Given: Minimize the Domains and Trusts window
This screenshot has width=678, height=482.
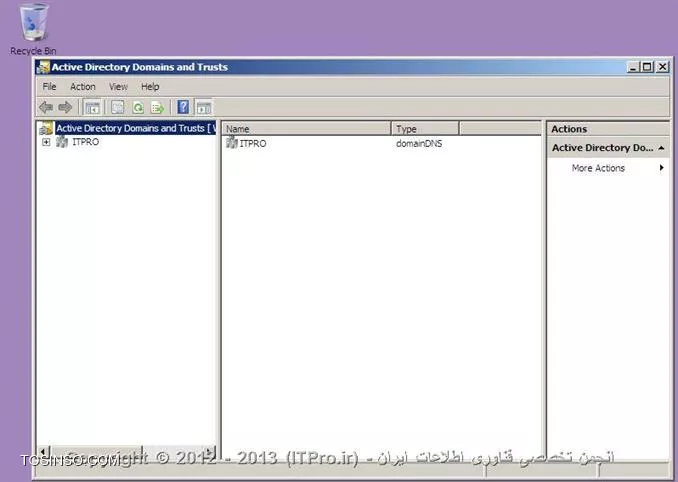Looking at the screenshot, I should [633, 67].
